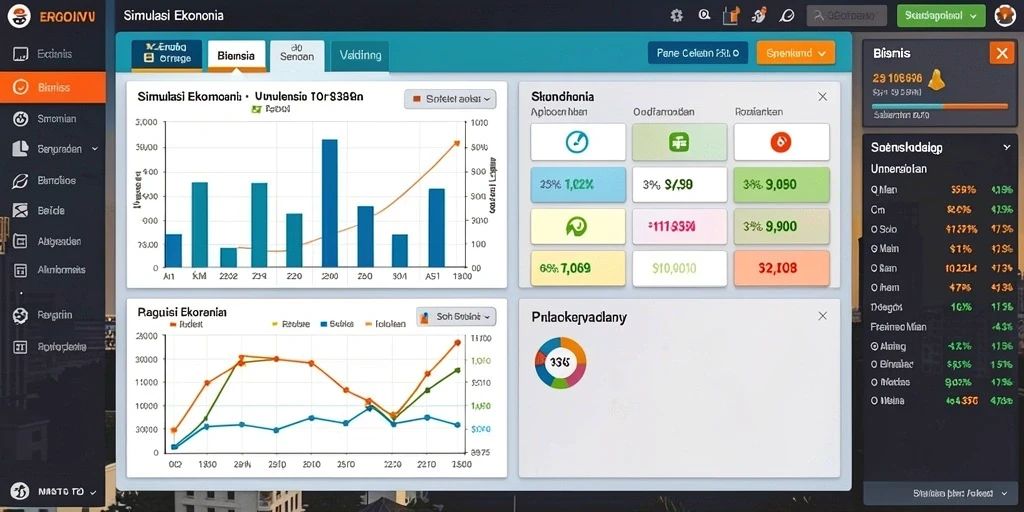Viewport: 1024px width, 512px height.
Task: Click the Abgendan sidebar icon
Action: click(x=20, y=241)
